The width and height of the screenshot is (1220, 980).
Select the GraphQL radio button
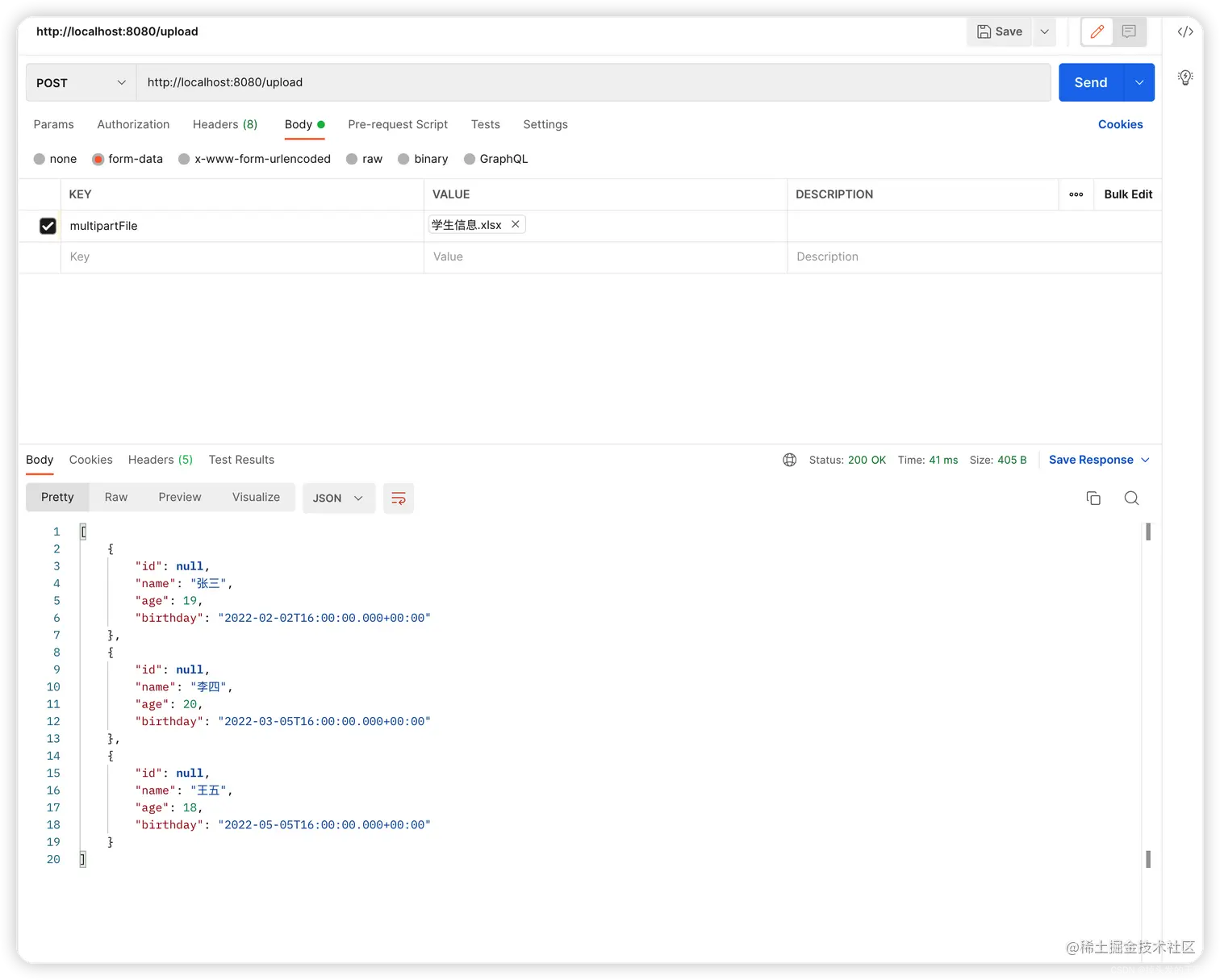[470, 159]
